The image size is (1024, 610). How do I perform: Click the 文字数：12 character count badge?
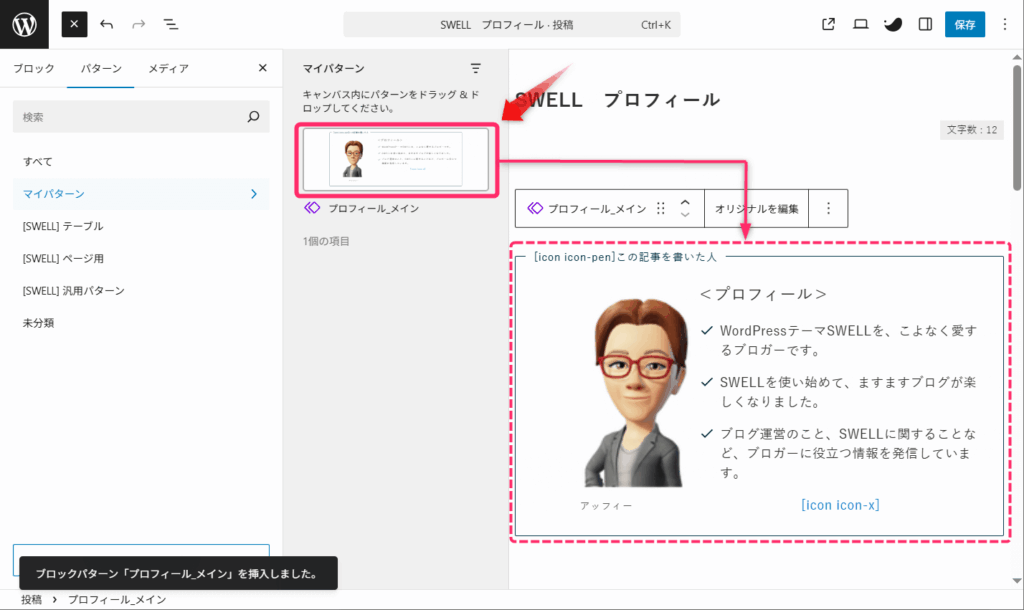[972, 129]
